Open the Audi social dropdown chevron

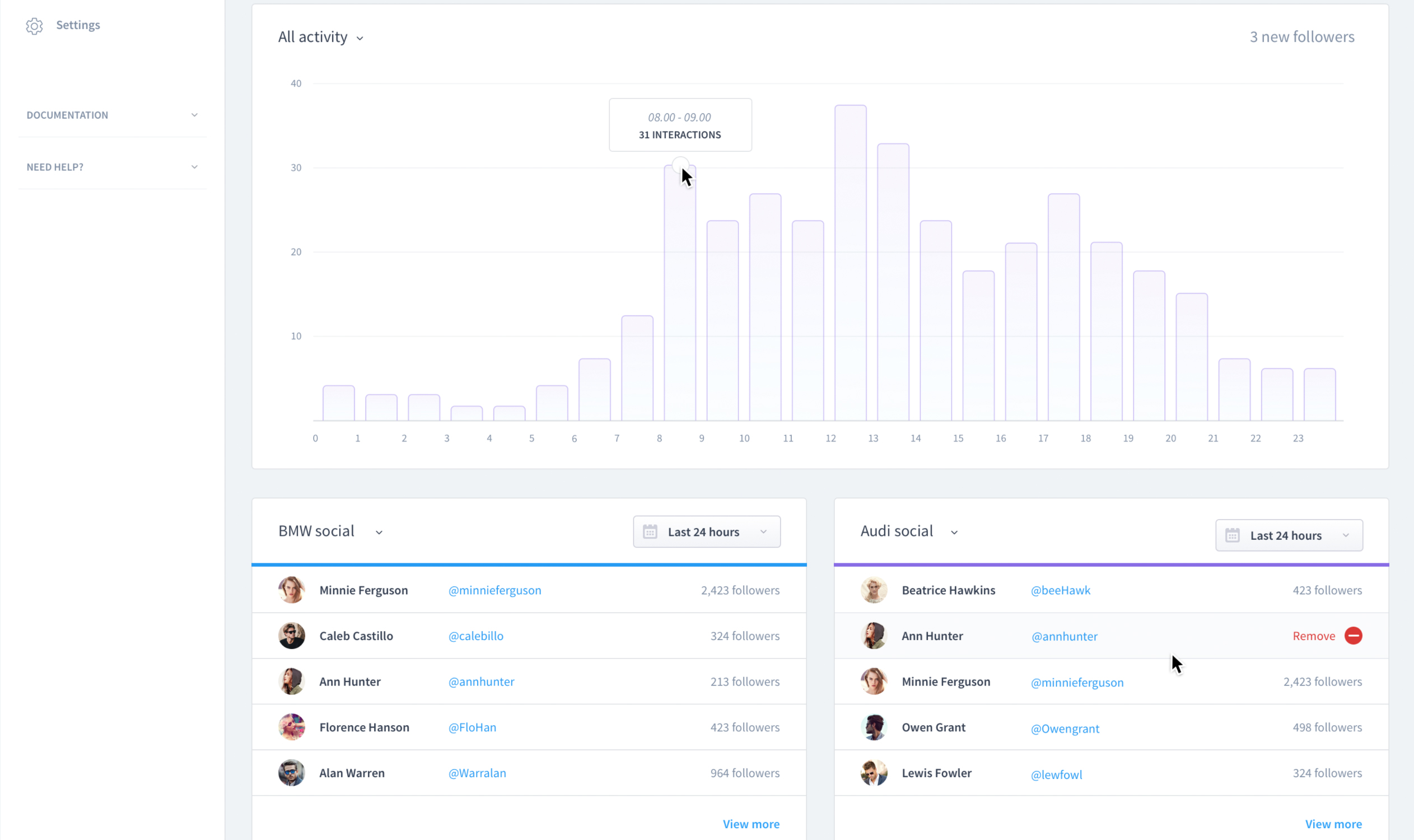click(x=954, y=532)
